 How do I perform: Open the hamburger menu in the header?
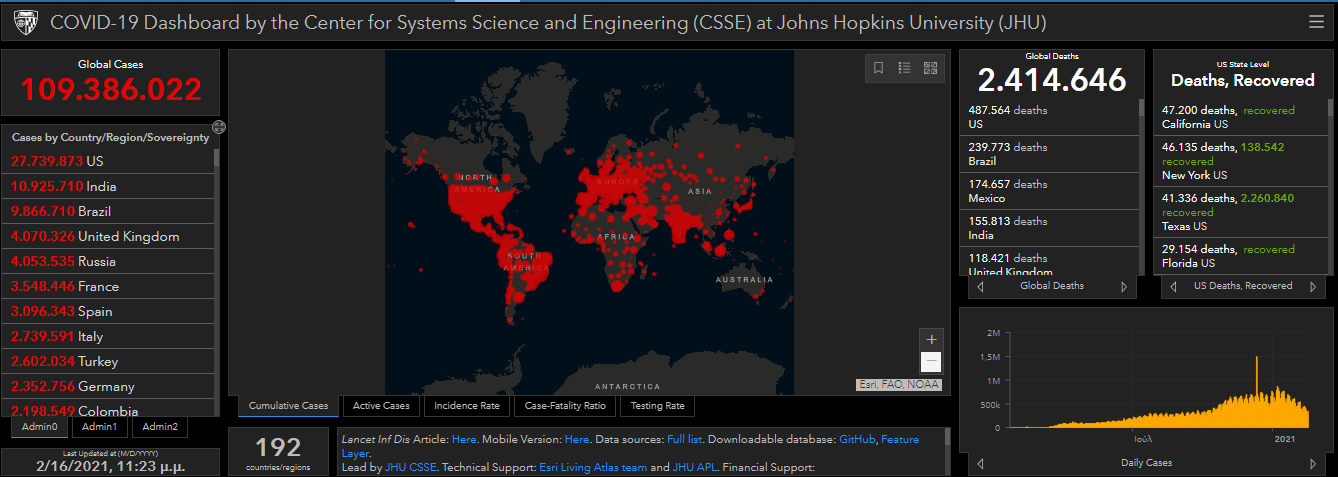coord(1316,22)
